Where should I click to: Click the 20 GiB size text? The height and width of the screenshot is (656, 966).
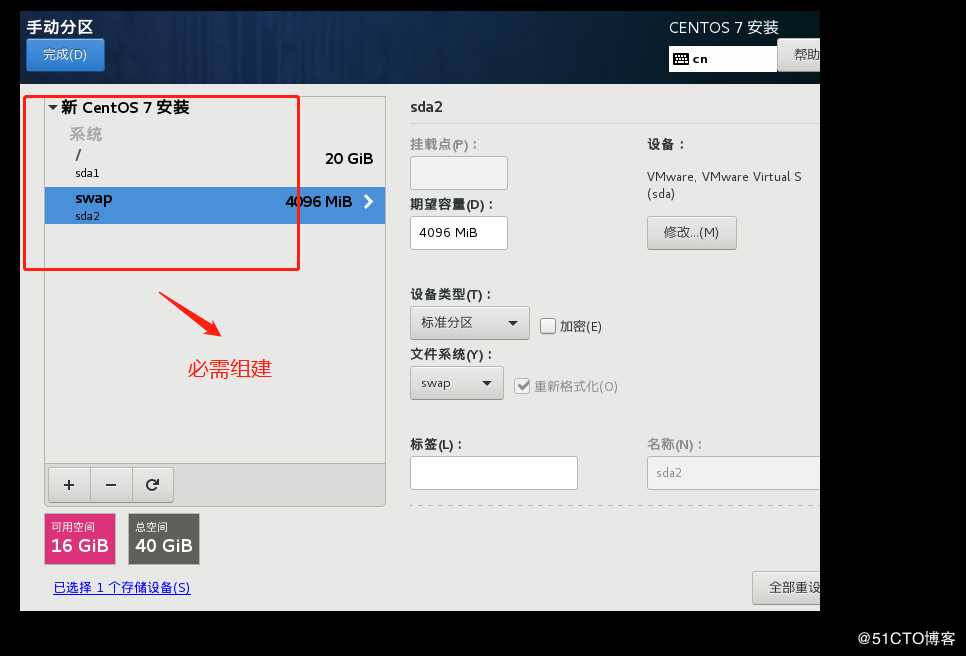tap(349, 159)
